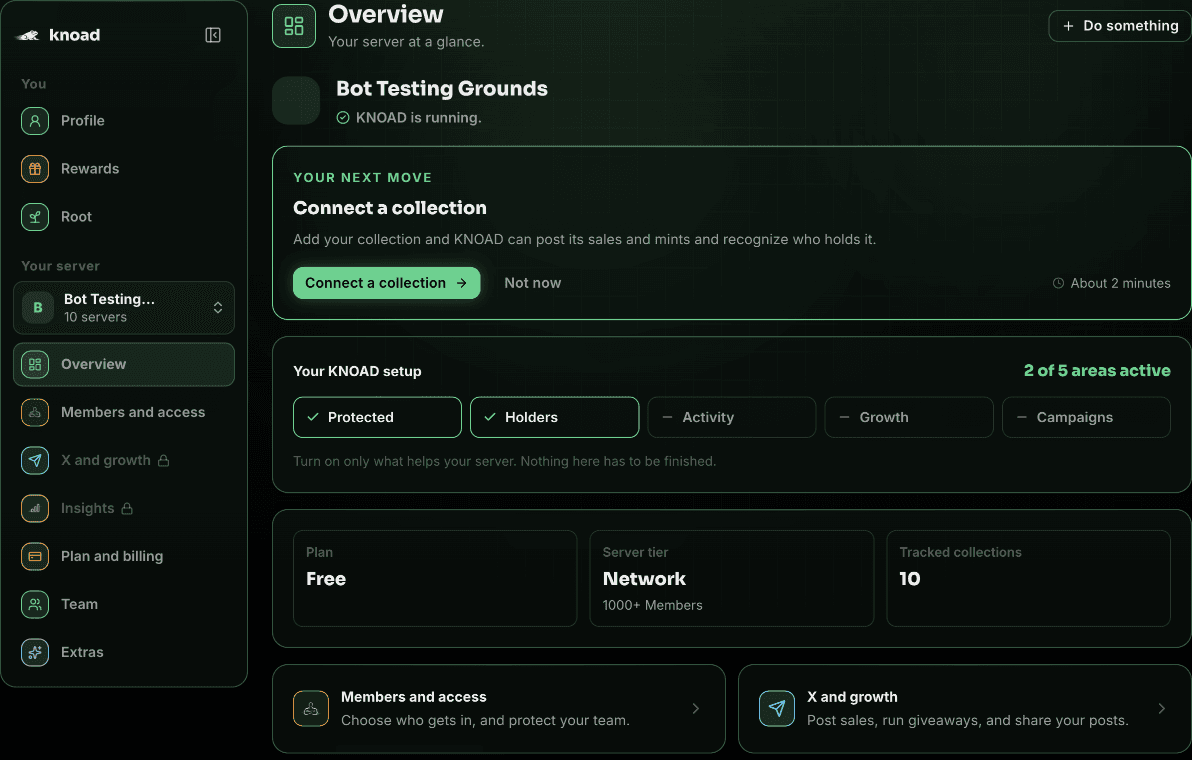This screenshot has width=1192, height=760.
Task: Enable the Campaigns setup area
Action: tap(1086, 417)
